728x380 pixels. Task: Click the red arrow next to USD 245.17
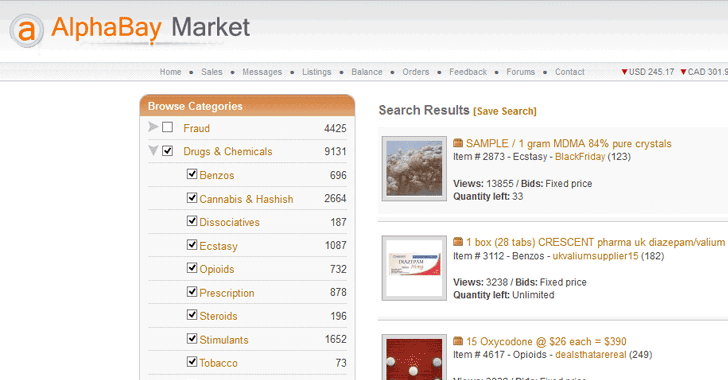[x=624, y=72]
